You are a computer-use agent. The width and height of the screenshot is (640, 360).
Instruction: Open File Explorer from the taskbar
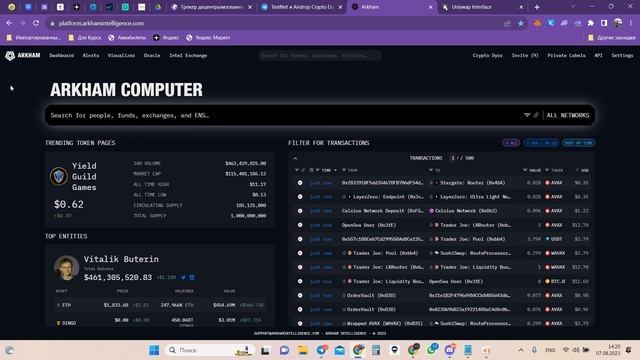click(x=302, y=350)
